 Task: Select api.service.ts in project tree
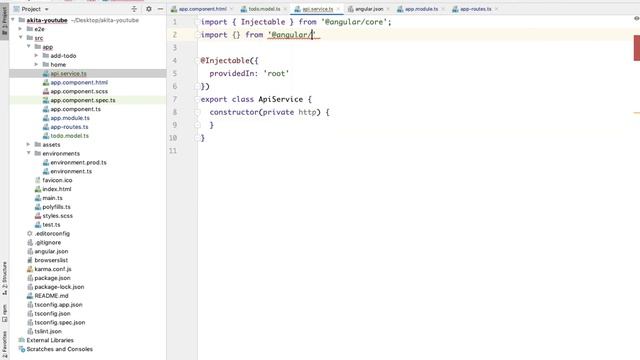pos(68,73)
